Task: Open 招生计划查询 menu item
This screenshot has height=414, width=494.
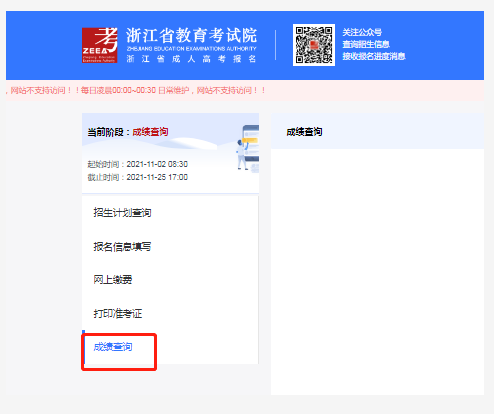Action: pyautogui.click(x=122, y=213)
